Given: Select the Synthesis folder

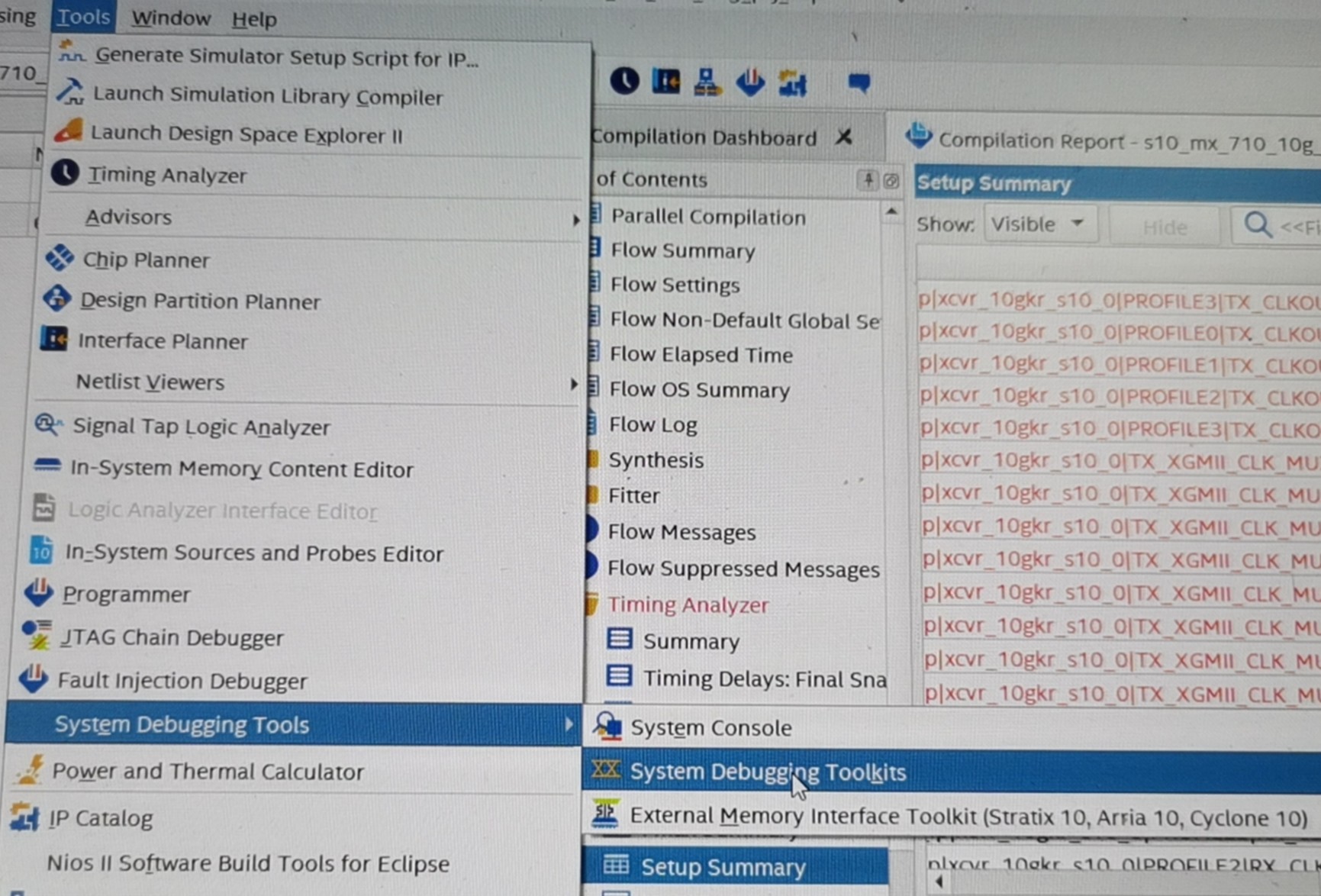Looking at the screenshot, I should click(656, 460).
